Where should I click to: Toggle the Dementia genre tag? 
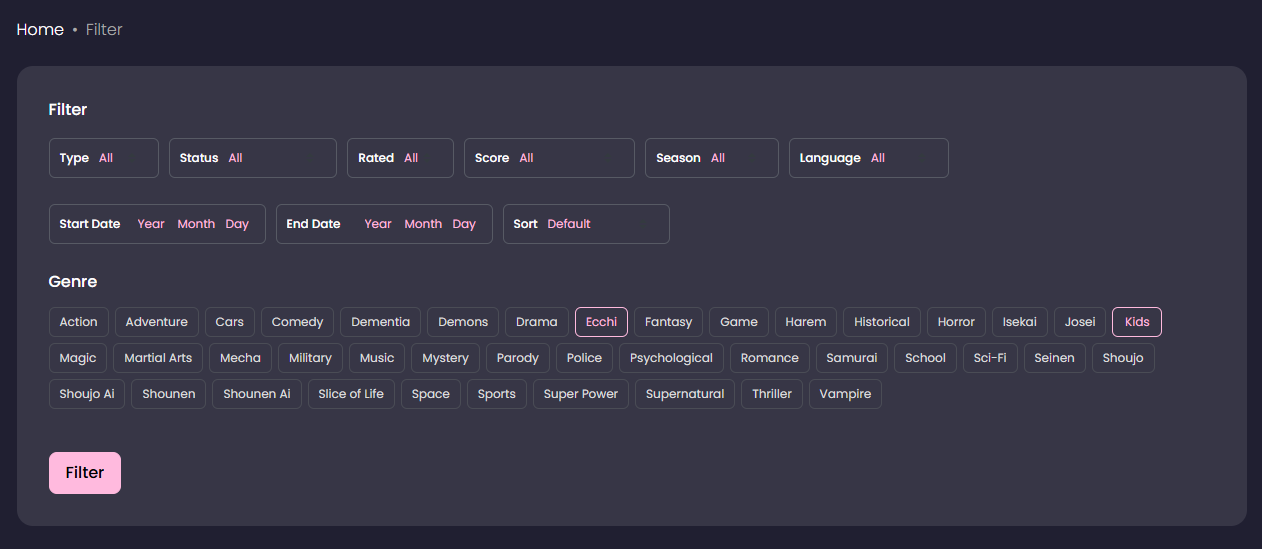(381, 322)
